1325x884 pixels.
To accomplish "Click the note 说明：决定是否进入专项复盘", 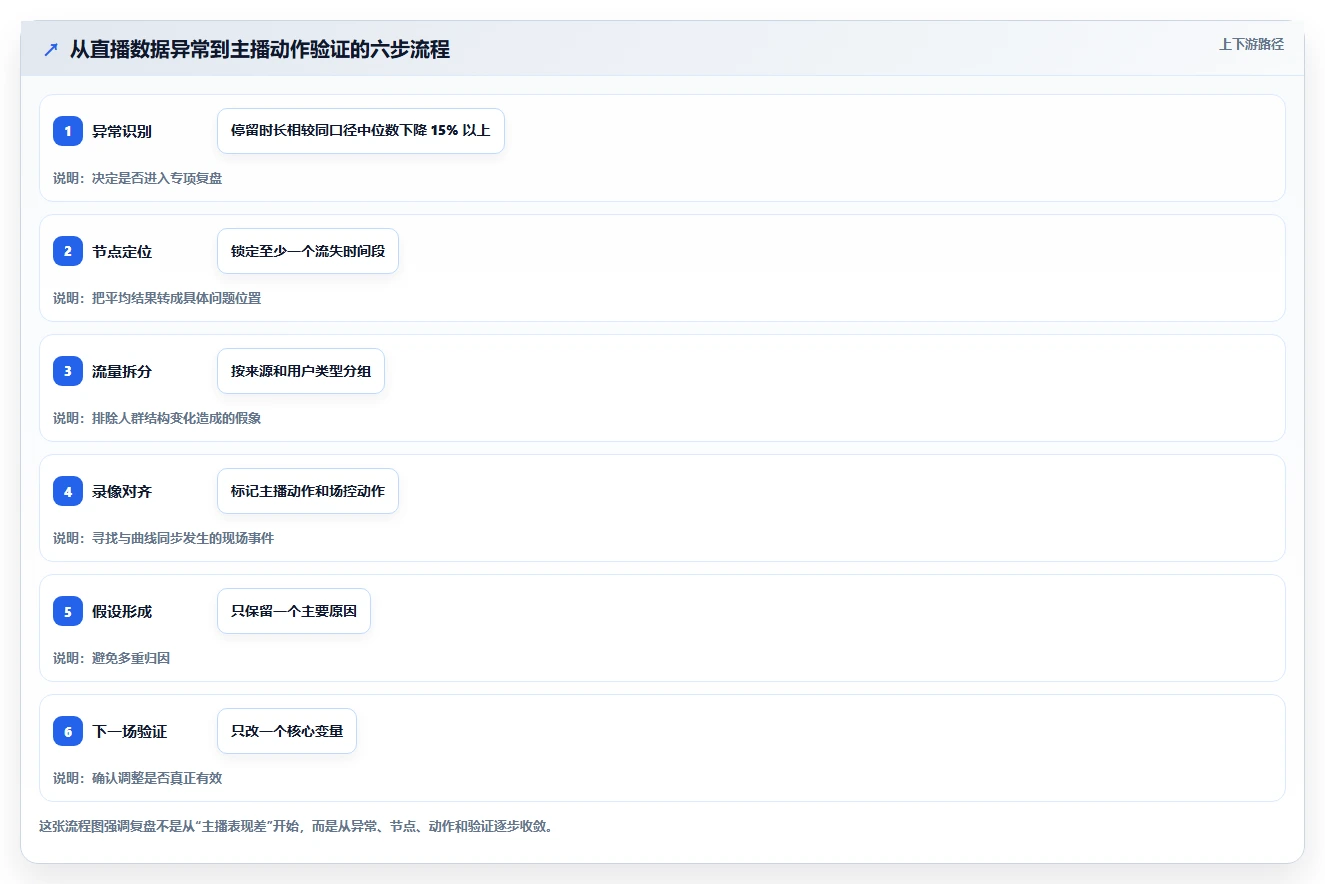I will [x=138, y=178].
